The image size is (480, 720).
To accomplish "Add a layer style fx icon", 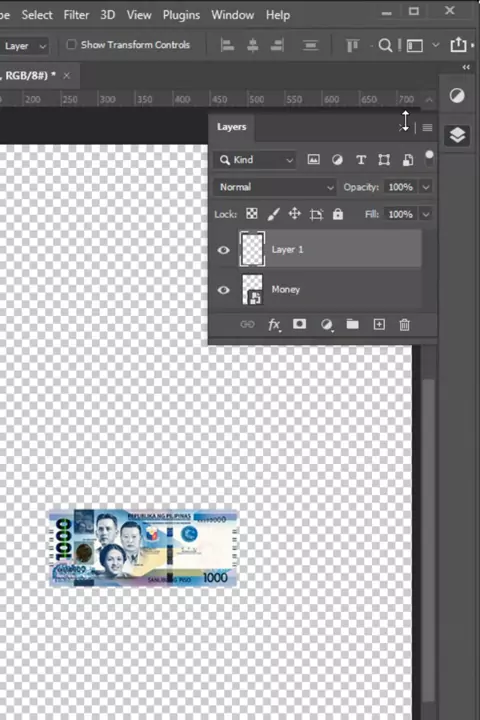I will tap(274, 325).
